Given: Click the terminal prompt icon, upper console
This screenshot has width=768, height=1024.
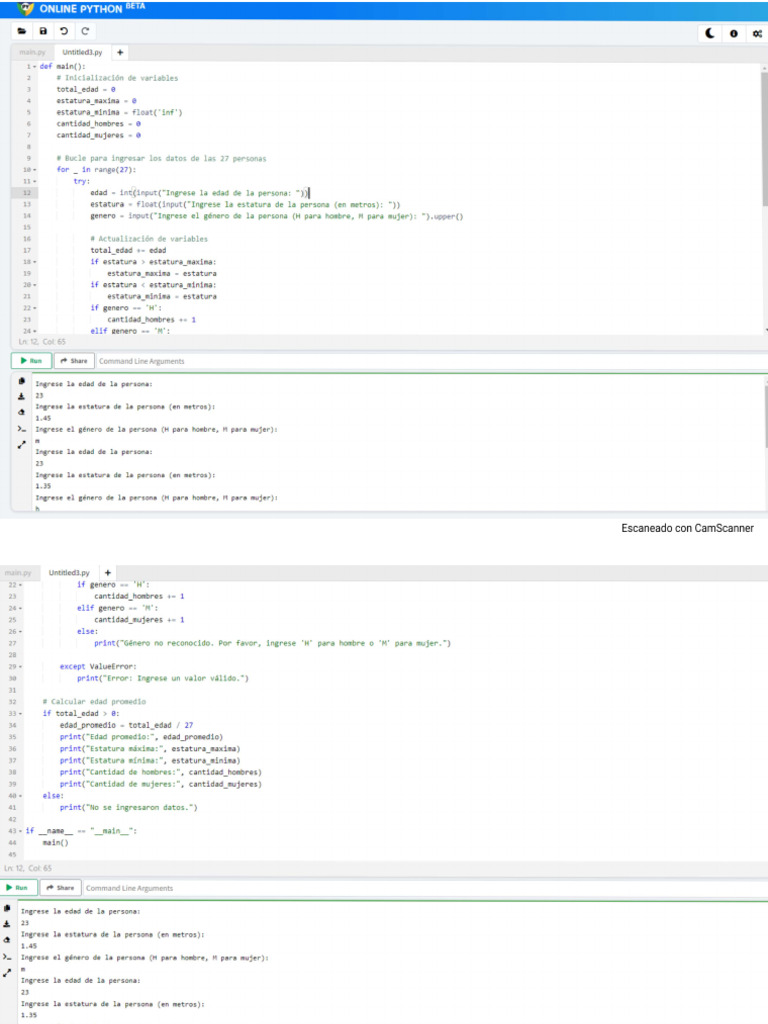Looking at the screenshot, I should (x=22, y=429).
